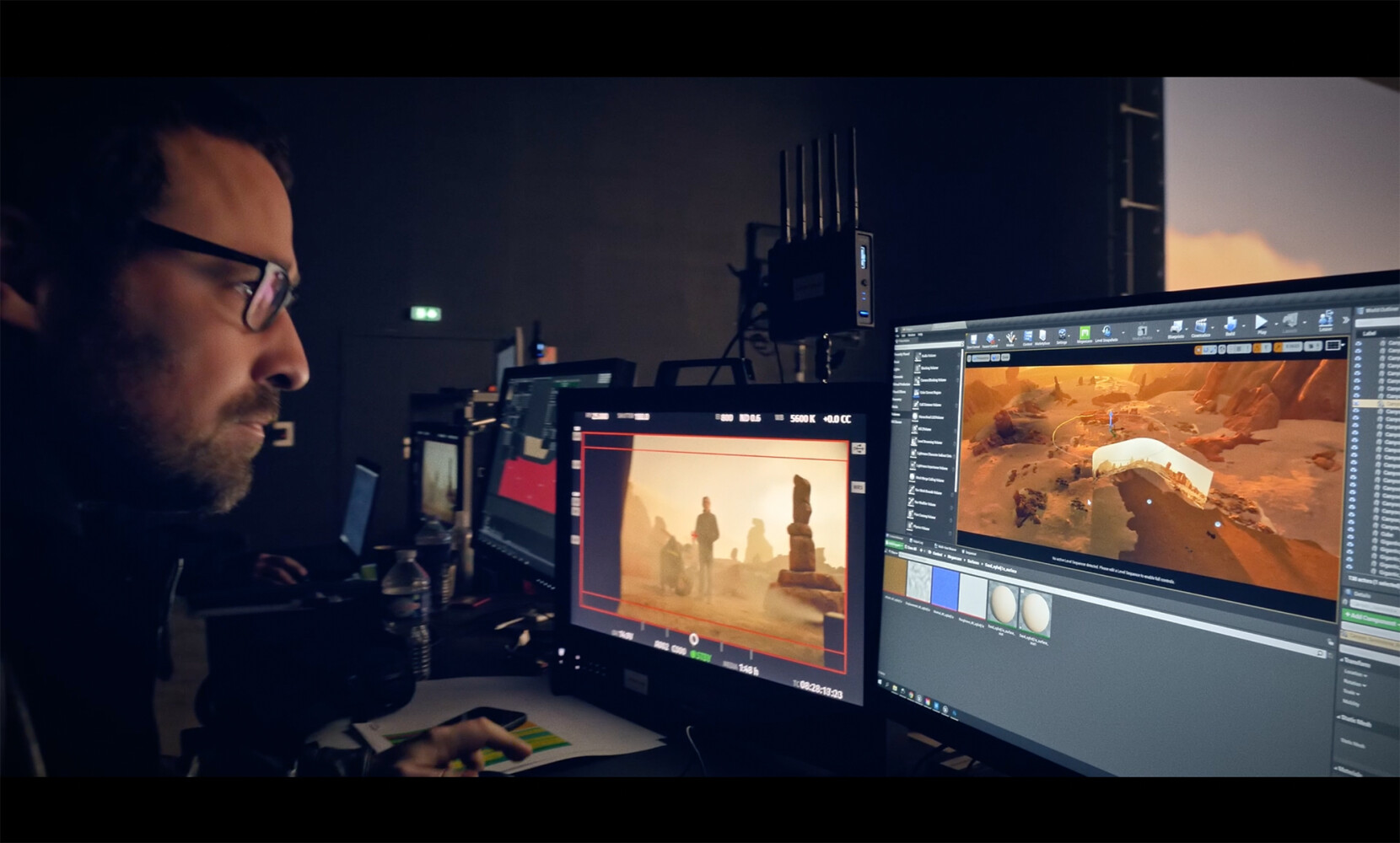
Task: Open the Content browser toolbar icon
Action: pyautogui.click(x=1027, y=336)
